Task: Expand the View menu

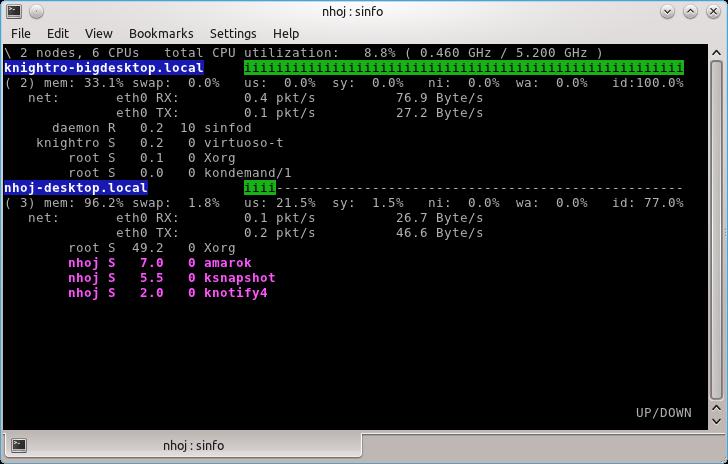Action: tap(98, 33)
